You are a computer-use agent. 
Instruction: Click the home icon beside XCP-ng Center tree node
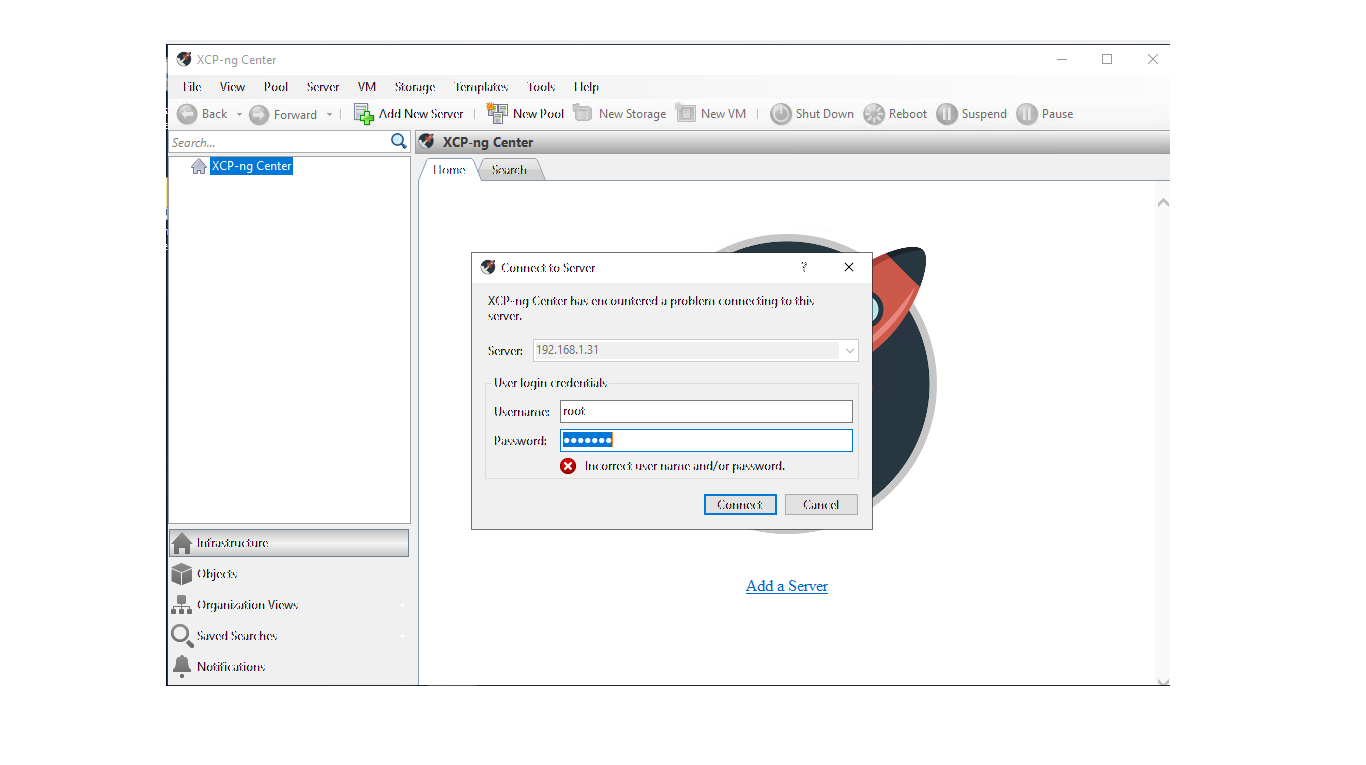(x=199, y=166)
